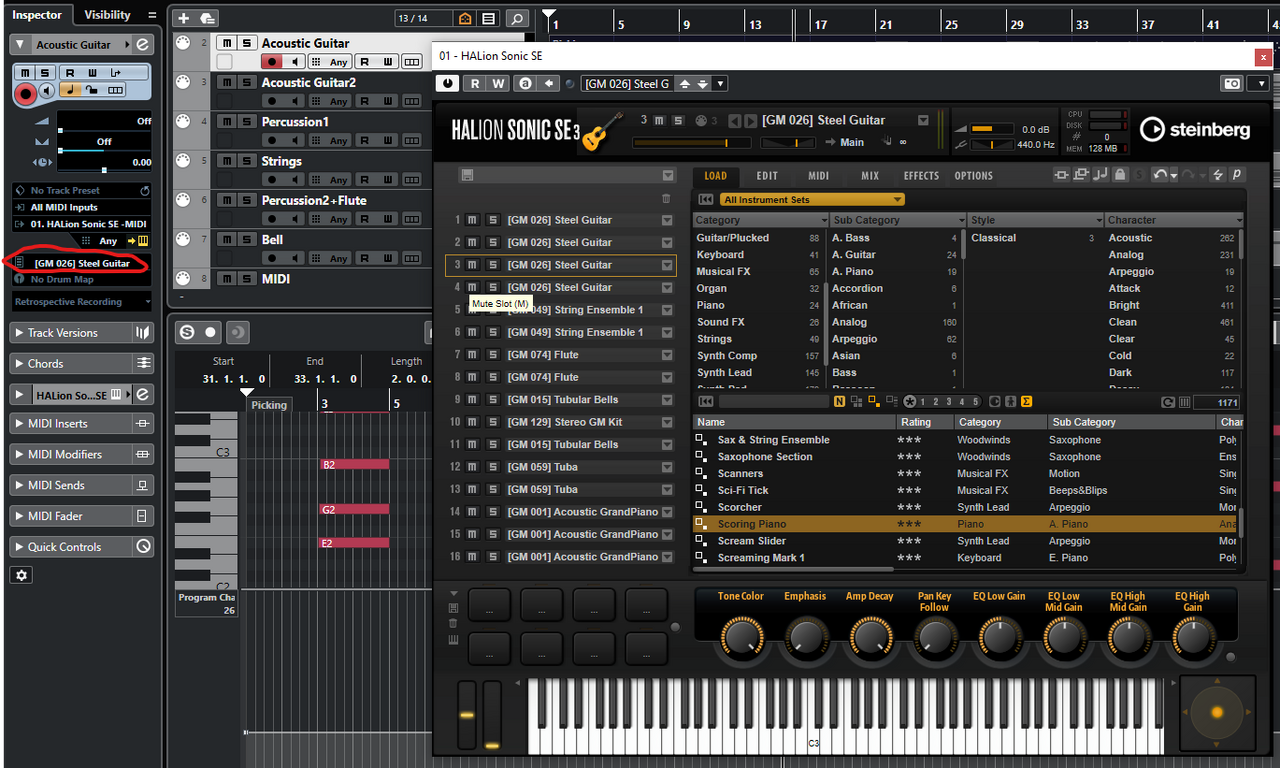Click the padlock icon in HALion toolbar
This screenshot has width=1280, height=768.
(1120, 175)
